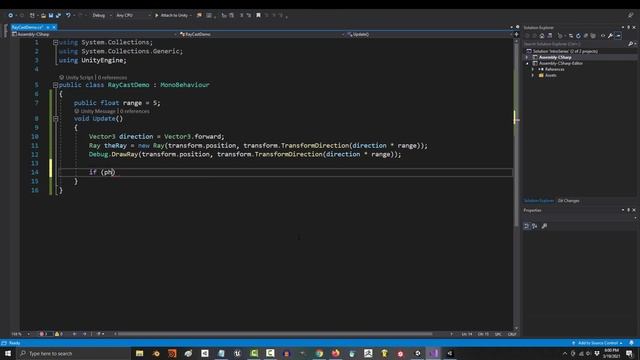Open the Assembly-CSharp project navigation dropdown
This screenshot has height=360, width=640.
point(95,34)
